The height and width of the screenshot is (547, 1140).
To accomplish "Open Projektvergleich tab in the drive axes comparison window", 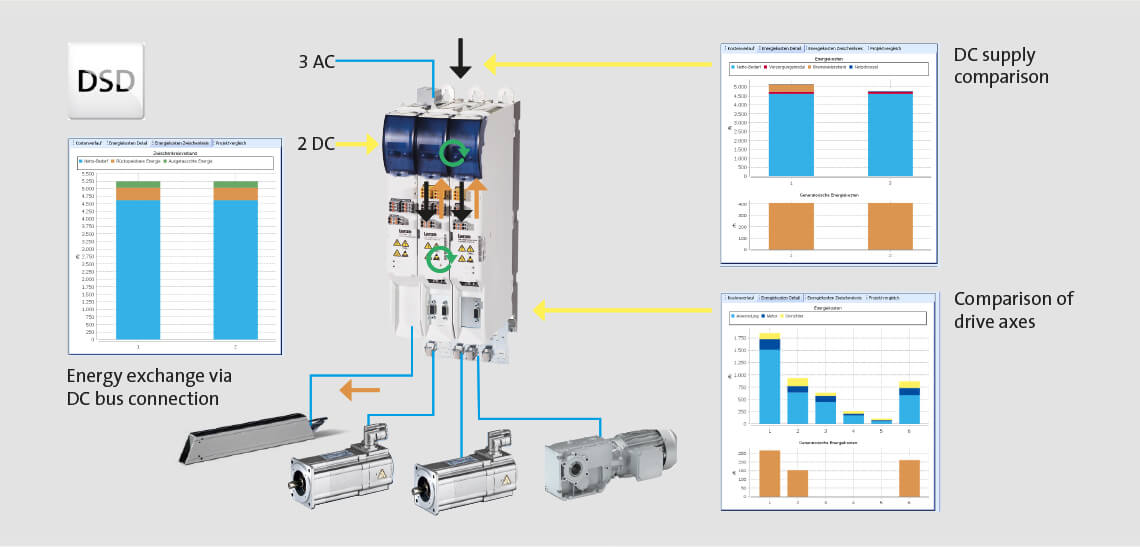I will tap(884, 298).
